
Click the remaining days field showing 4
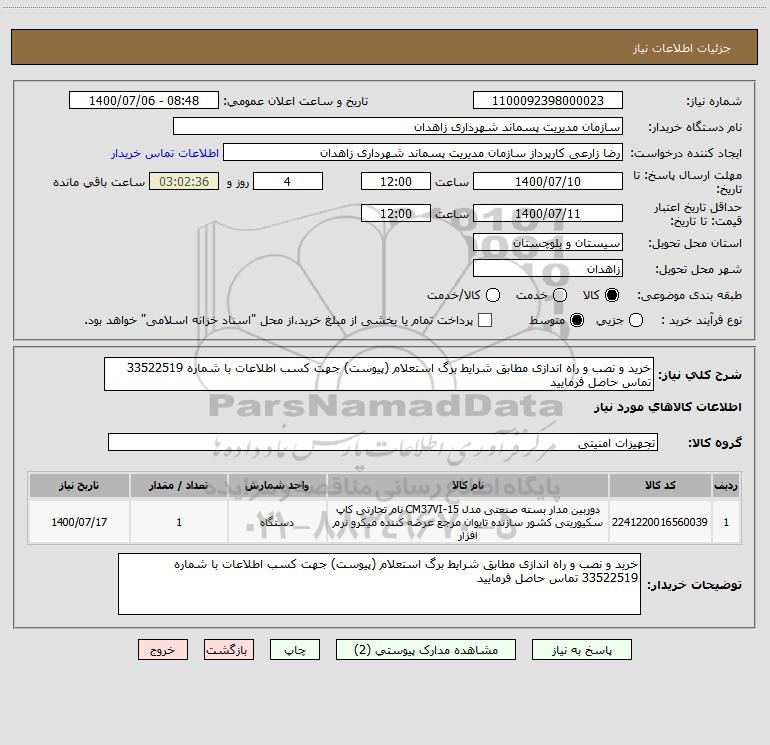288,181
